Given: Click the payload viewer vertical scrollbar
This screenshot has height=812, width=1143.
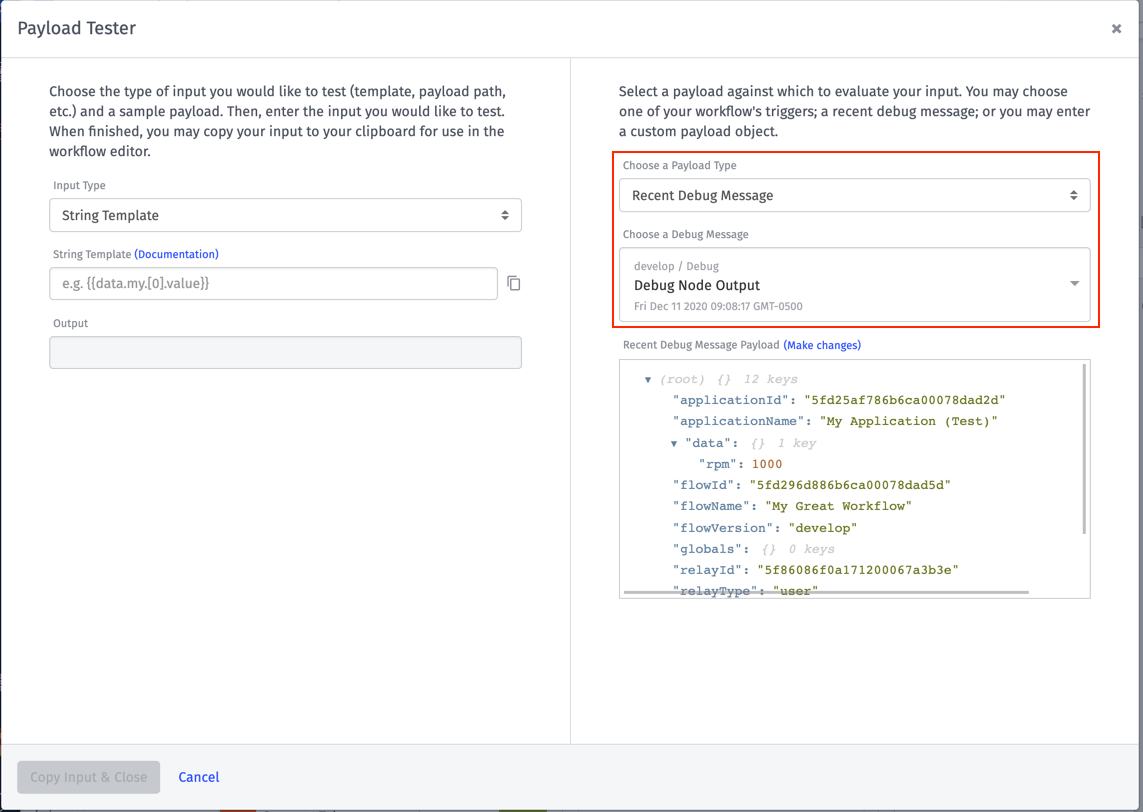Looking at the screenshot, I should [x=1084, y=449].
